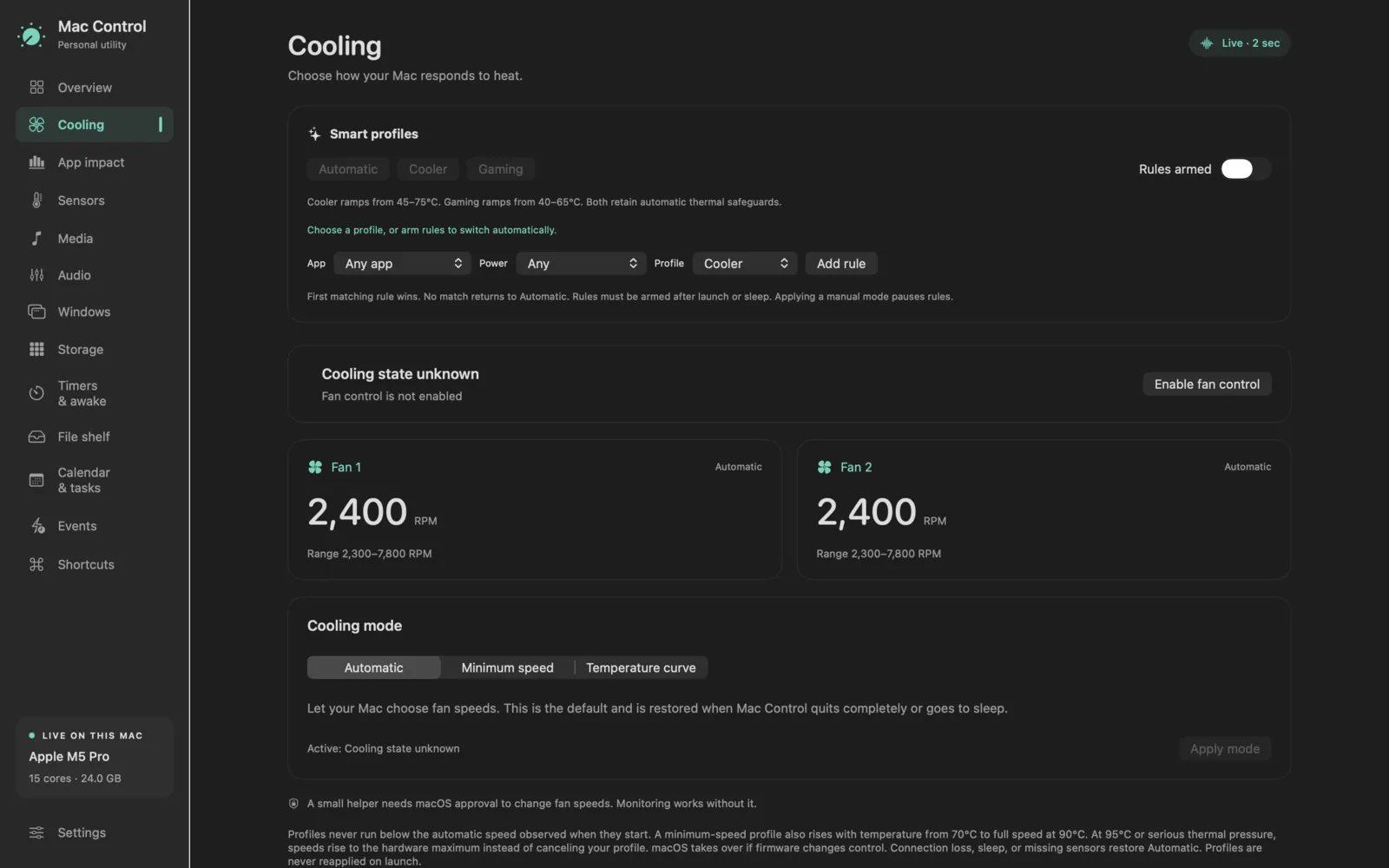Click the Live · 2 sec status badge
The image size is (1389, 868).
point(1240,43)
